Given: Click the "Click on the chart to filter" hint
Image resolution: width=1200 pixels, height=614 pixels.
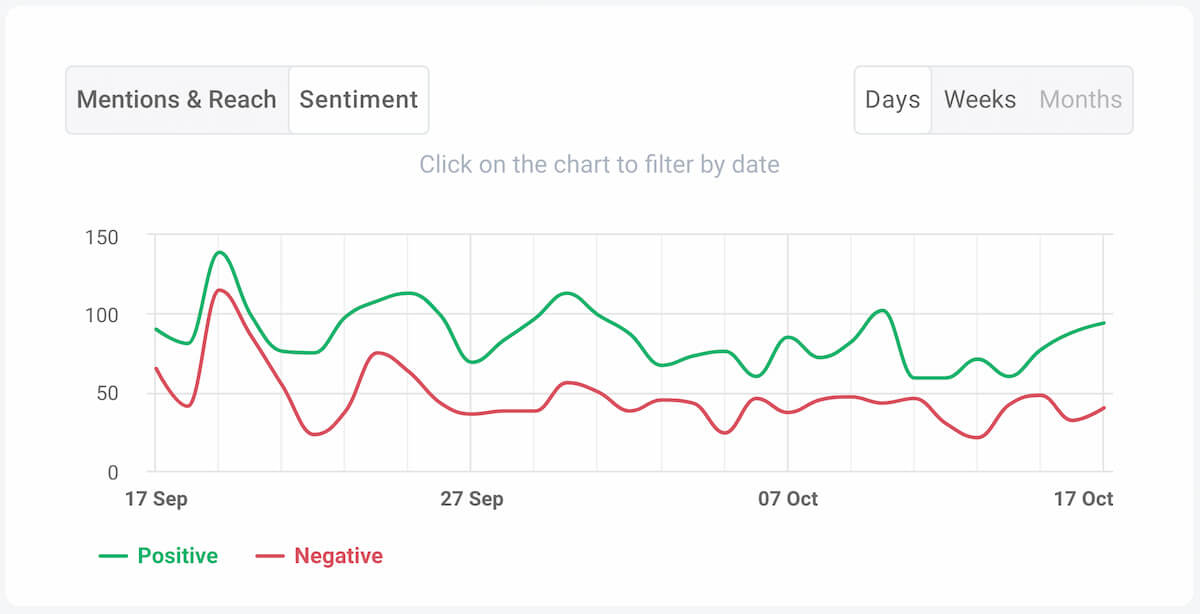Looking at the screenshot, I should coord(598,164).
